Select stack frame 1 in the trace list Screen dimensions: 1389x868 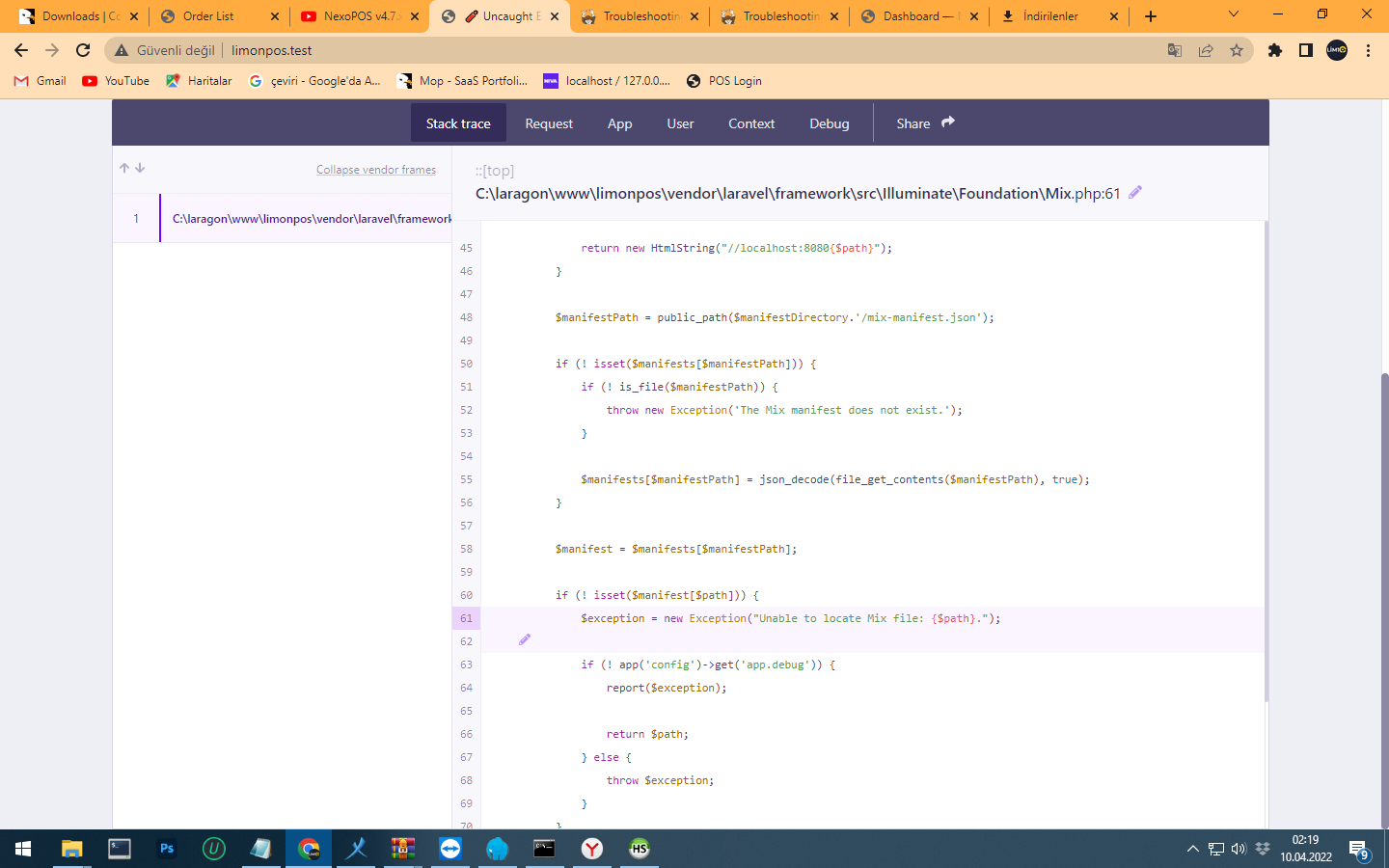click(x=289, y=218)
